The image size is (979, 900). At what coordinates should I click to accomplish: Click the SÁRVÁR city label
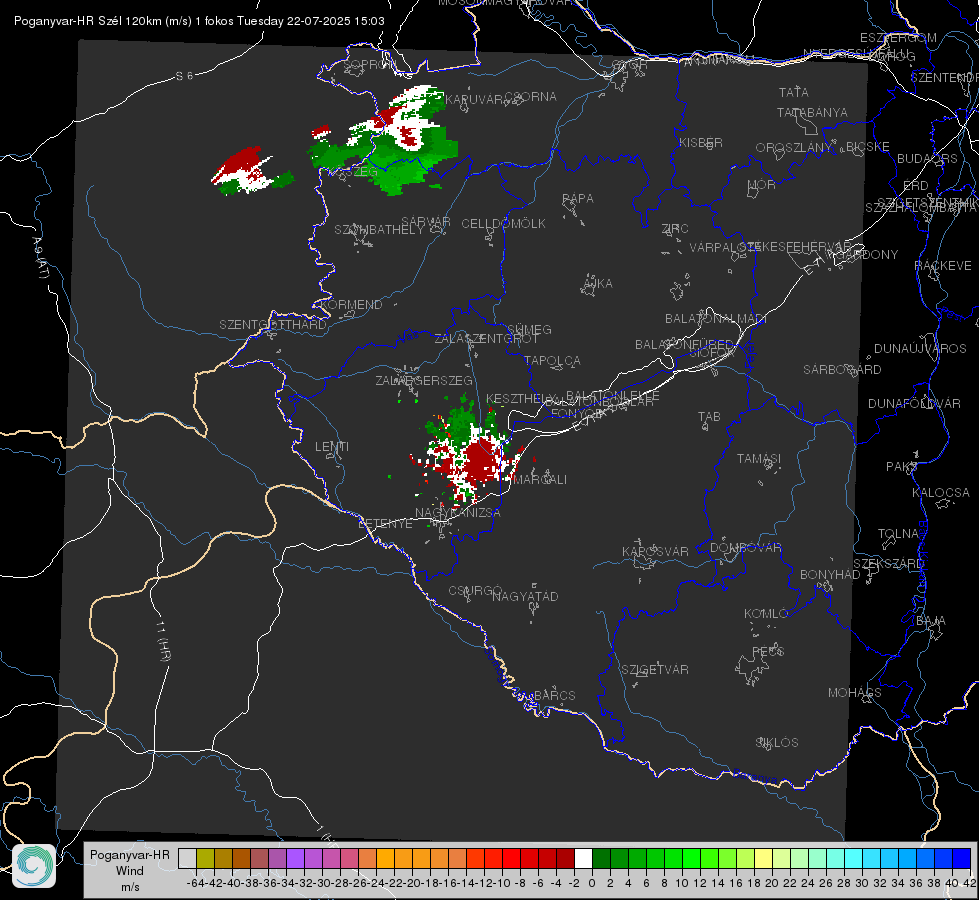point(426,222)
